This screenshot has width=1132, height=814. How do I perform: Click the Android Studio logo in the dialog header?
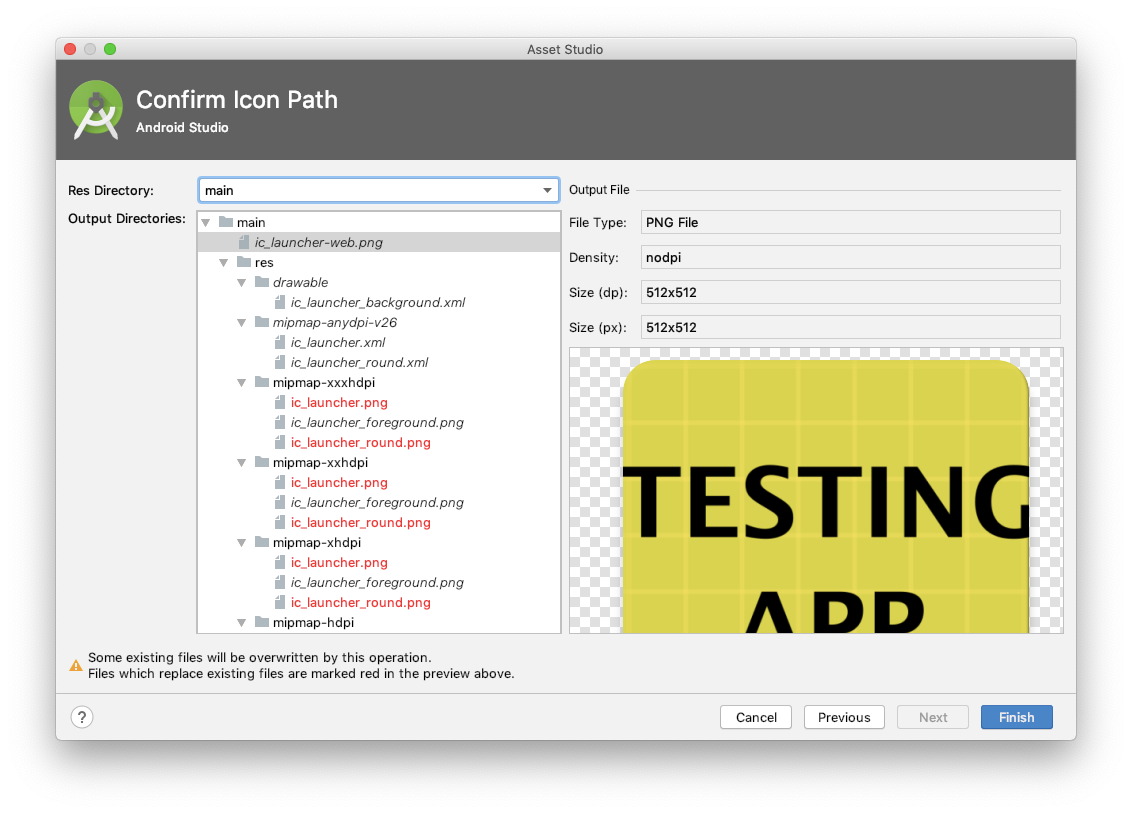[95, 110]
